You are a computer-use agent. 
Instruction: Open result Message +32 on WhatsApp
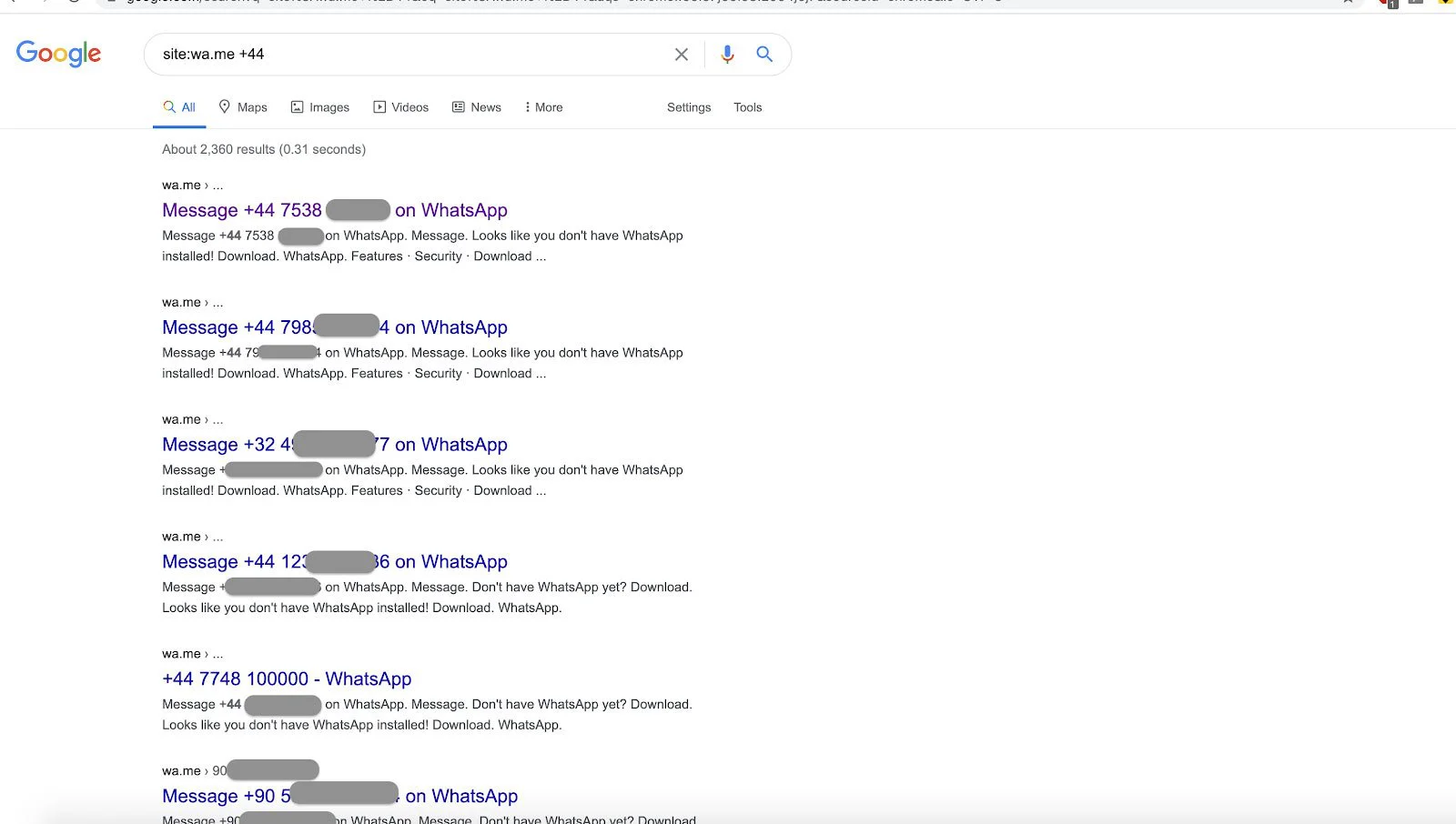pos(335,445)
